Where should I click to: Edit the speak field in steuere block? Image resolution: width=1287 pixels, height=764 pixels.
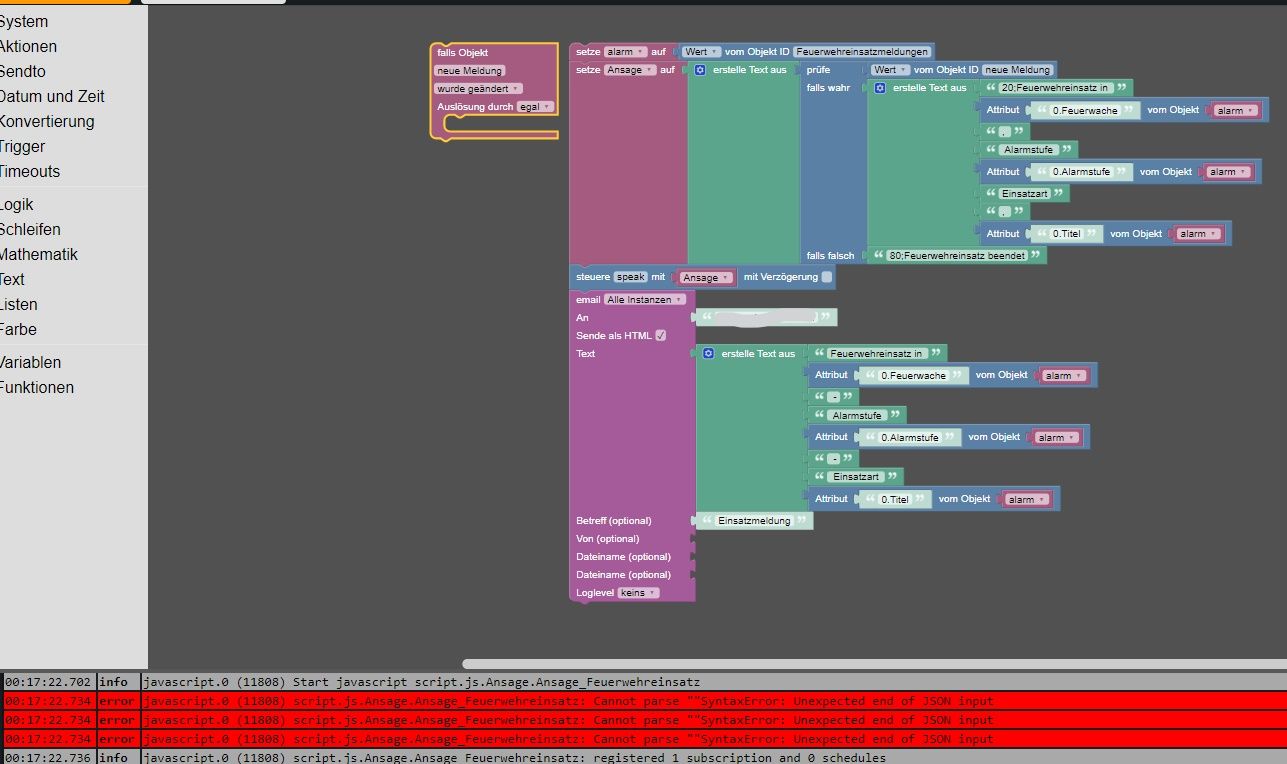tap(631, 277)
